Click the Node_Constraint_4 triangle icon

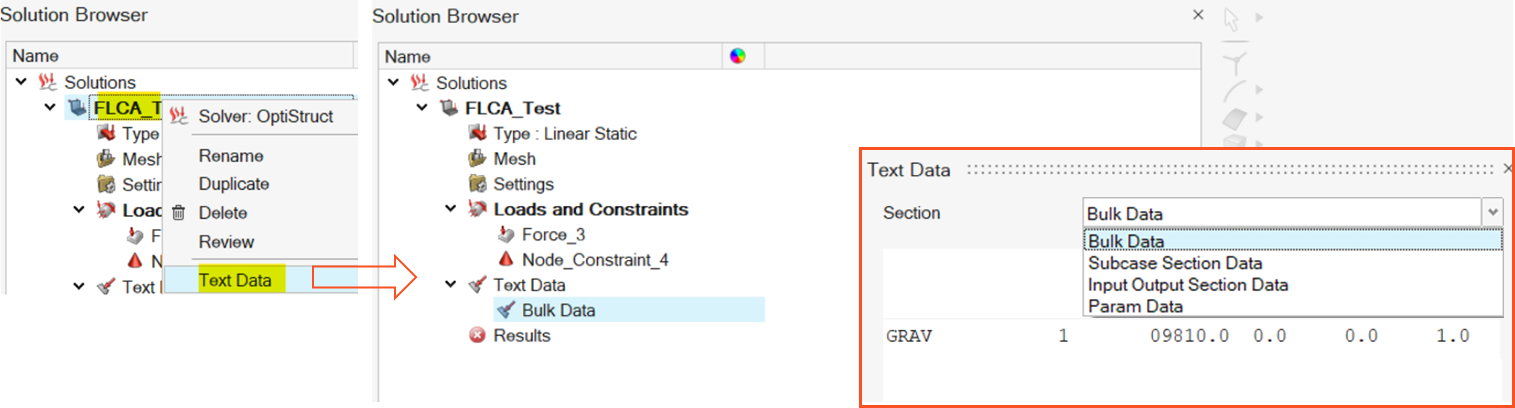click(x=505, y=260)
